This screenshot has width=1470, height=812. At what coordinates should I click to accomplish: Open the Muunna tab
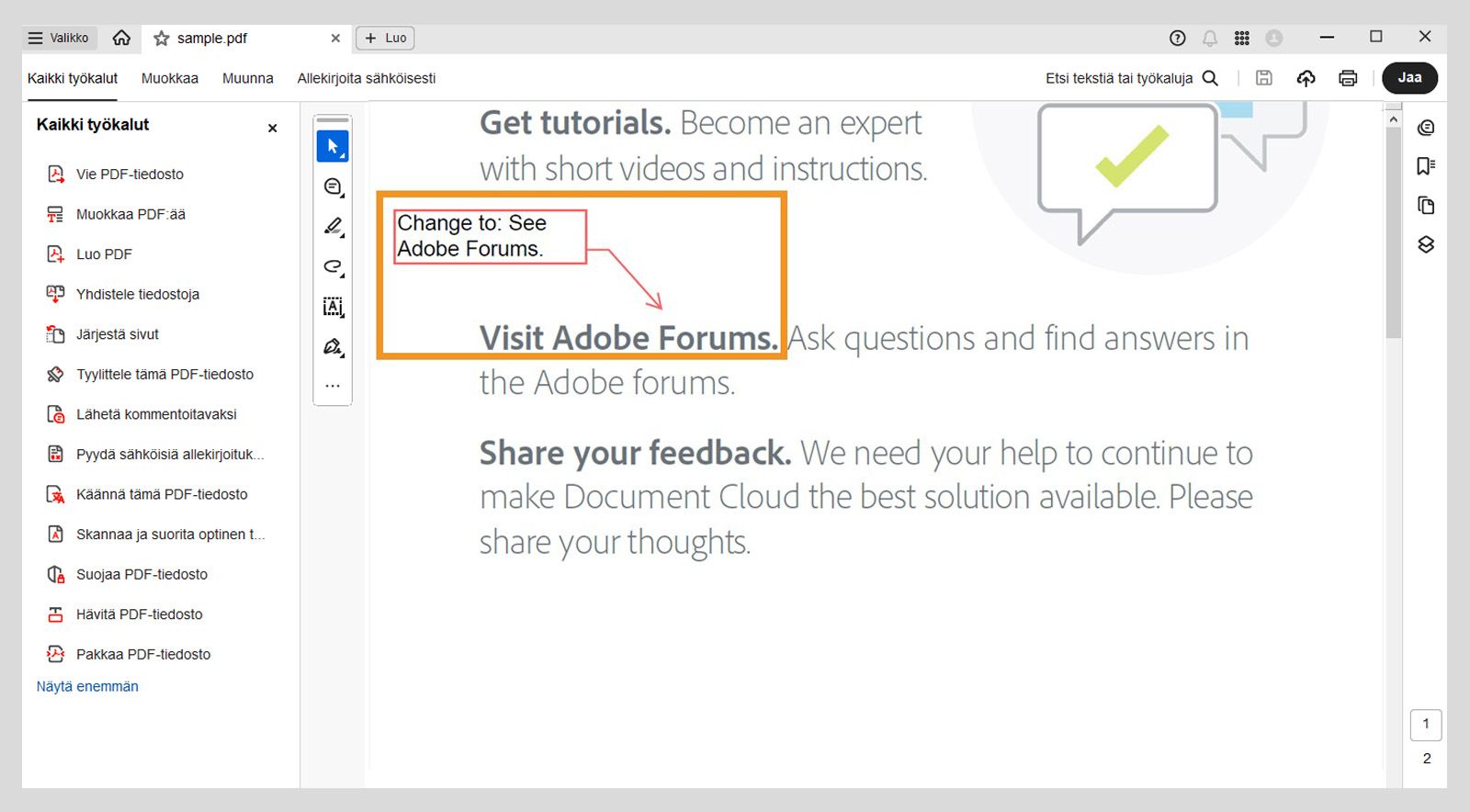coord(248,78)
